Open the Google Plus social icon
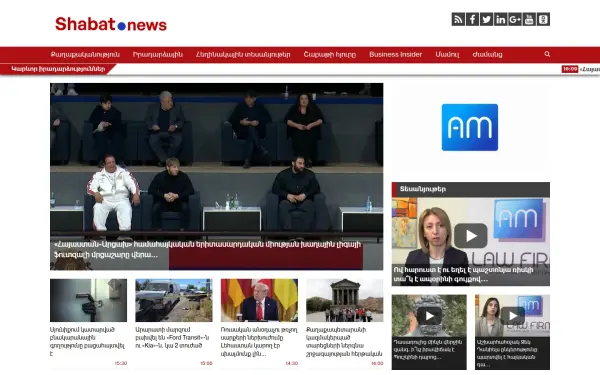The height and width of the screenshot is (375, 600). click(515, 19)
